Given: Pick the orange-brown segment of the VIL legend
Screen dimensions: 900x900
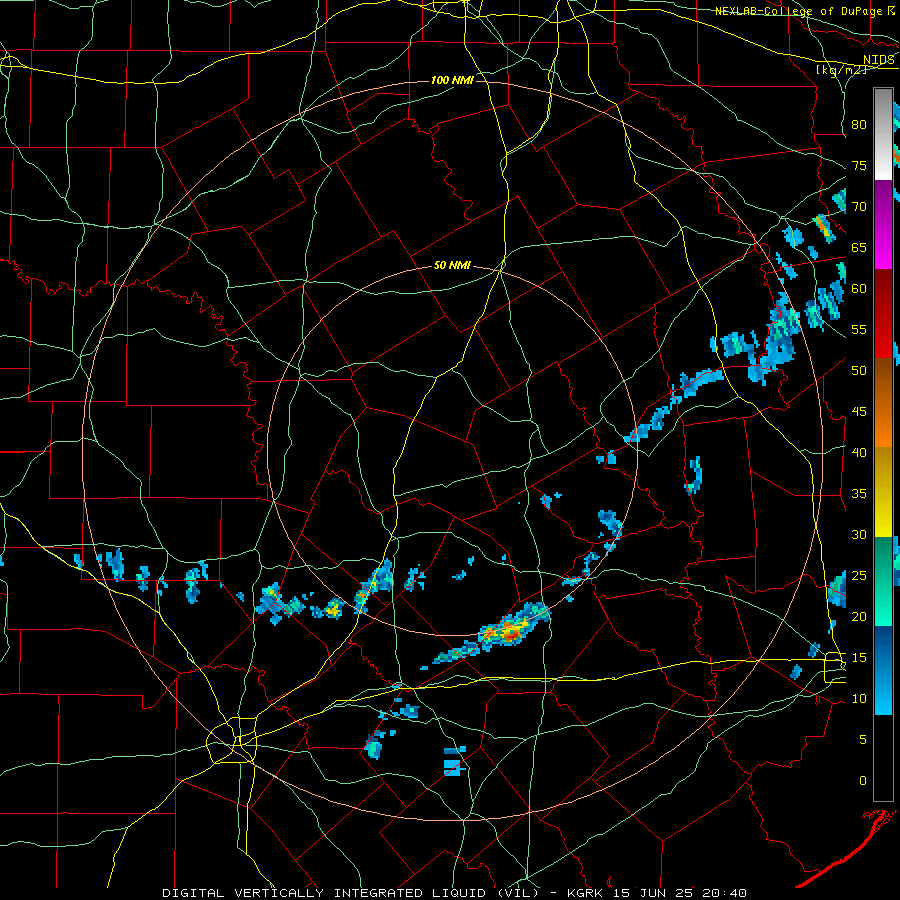Looking at the screenshot, I should 883,403.
